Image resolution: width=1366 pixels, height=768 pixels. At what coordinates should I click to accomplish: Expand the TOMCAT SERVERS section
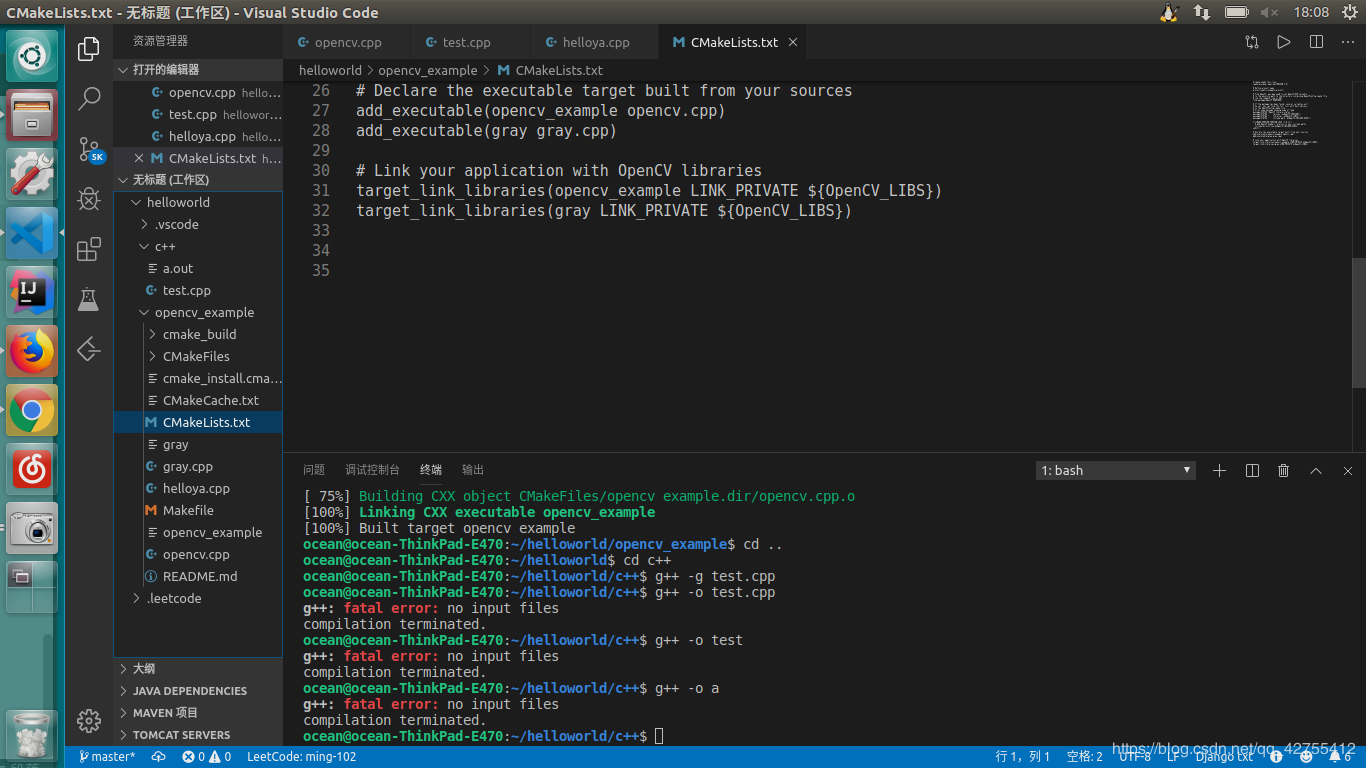point(198,735)
